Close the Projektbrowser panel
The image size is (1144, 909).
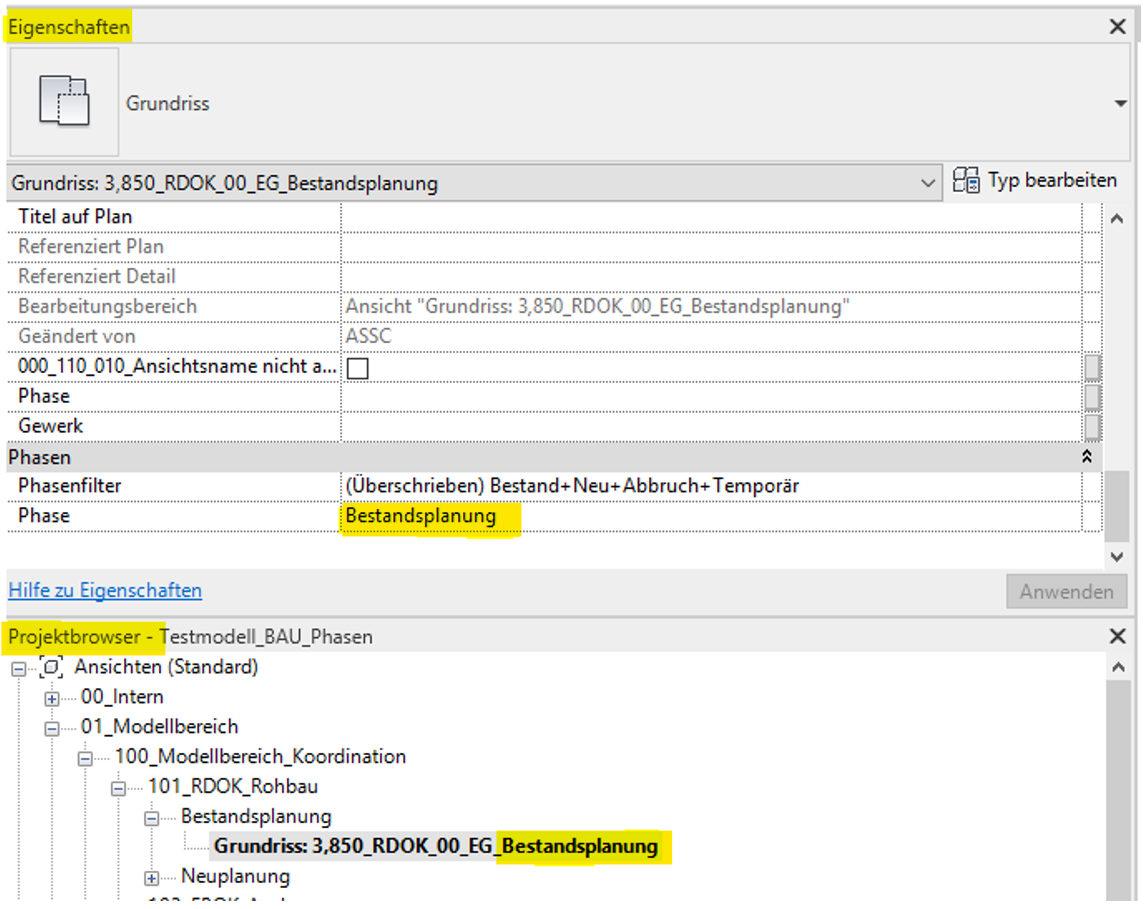tap(1118, 636)
